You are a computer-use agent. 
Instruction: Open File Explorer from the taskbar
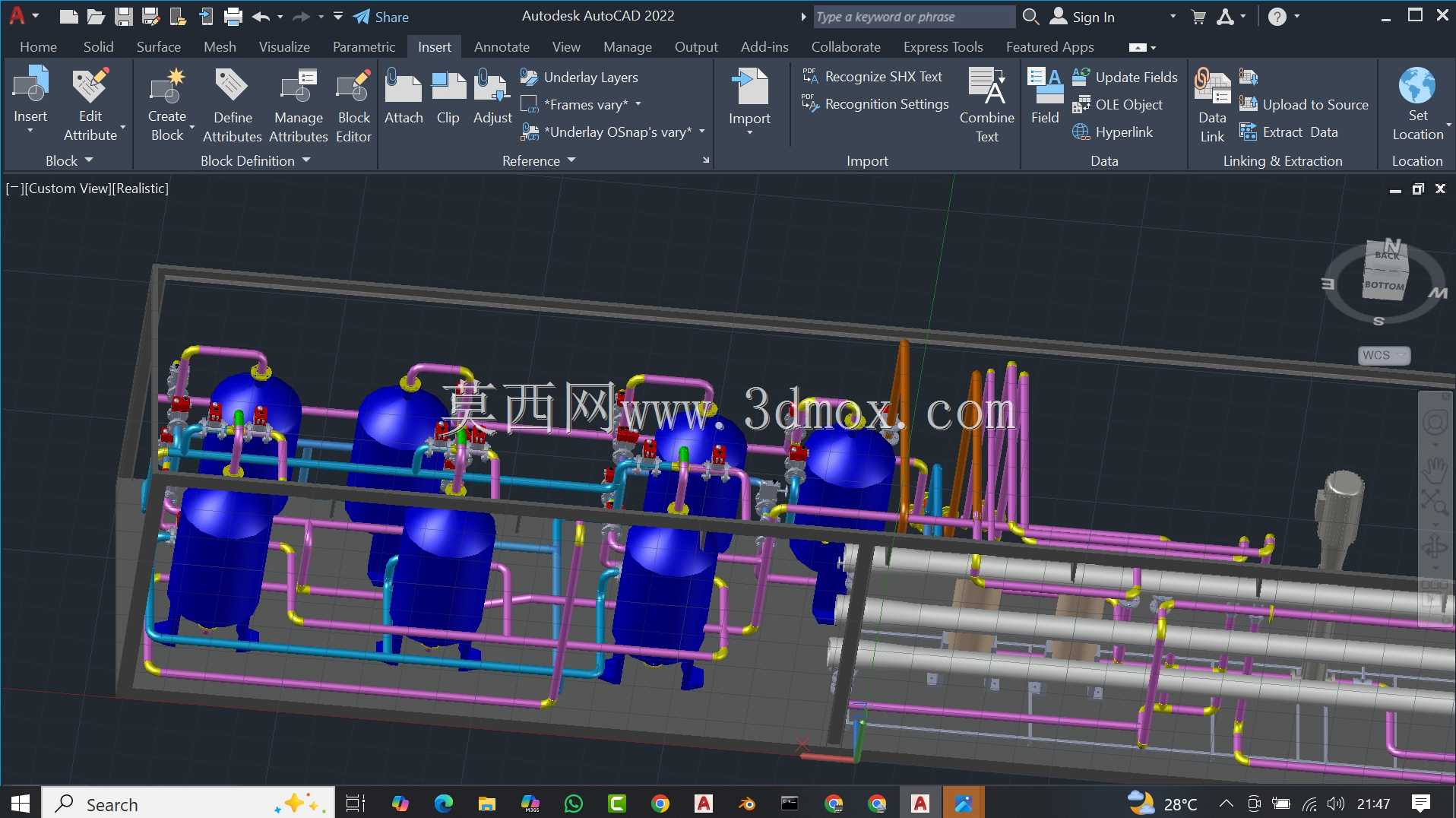(x=486, y=804)
